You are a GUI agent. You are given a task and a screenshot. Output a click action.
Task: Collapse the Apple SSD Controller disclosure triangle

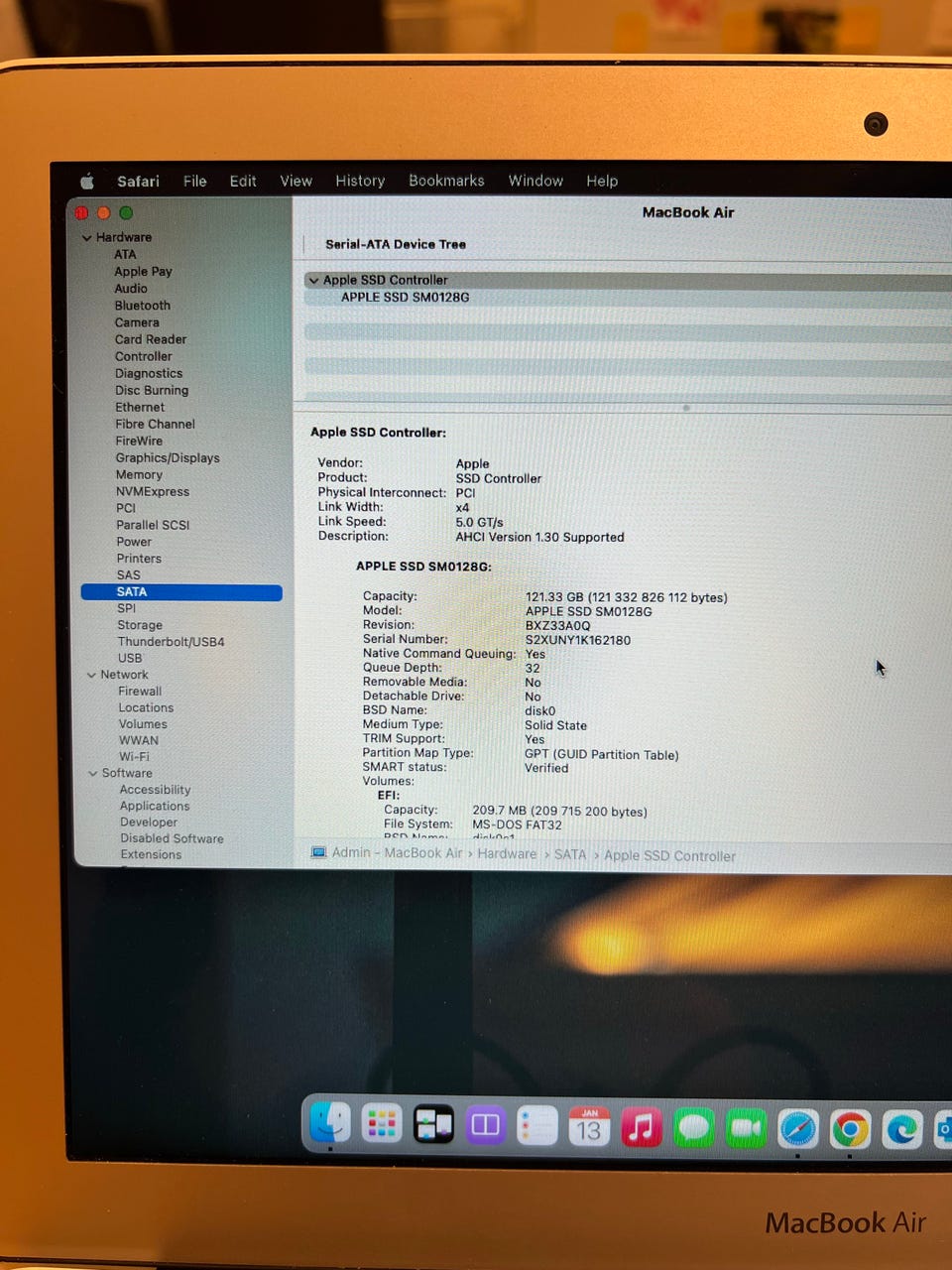coord(313,281)
